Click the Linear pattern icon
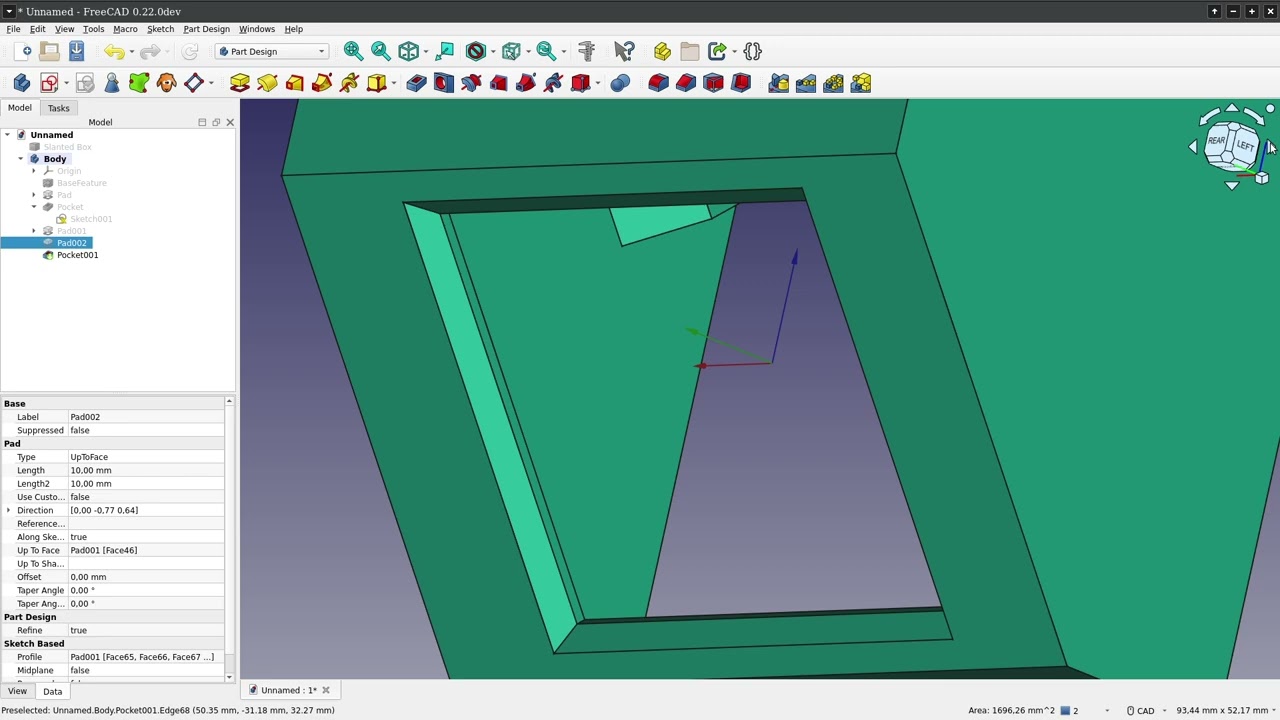The width and height of the screenshot is (1280, 720). (806, 83)
